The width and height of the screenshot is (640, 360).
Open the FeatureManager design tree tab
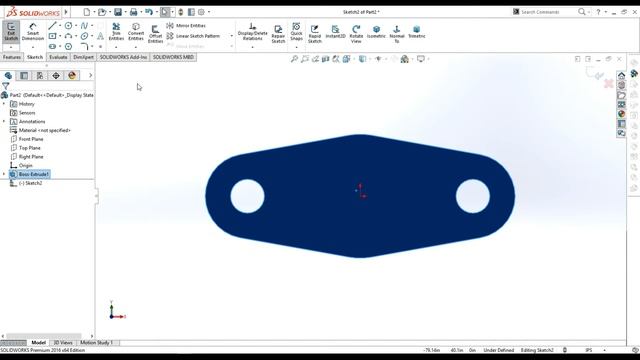point(8,76)
